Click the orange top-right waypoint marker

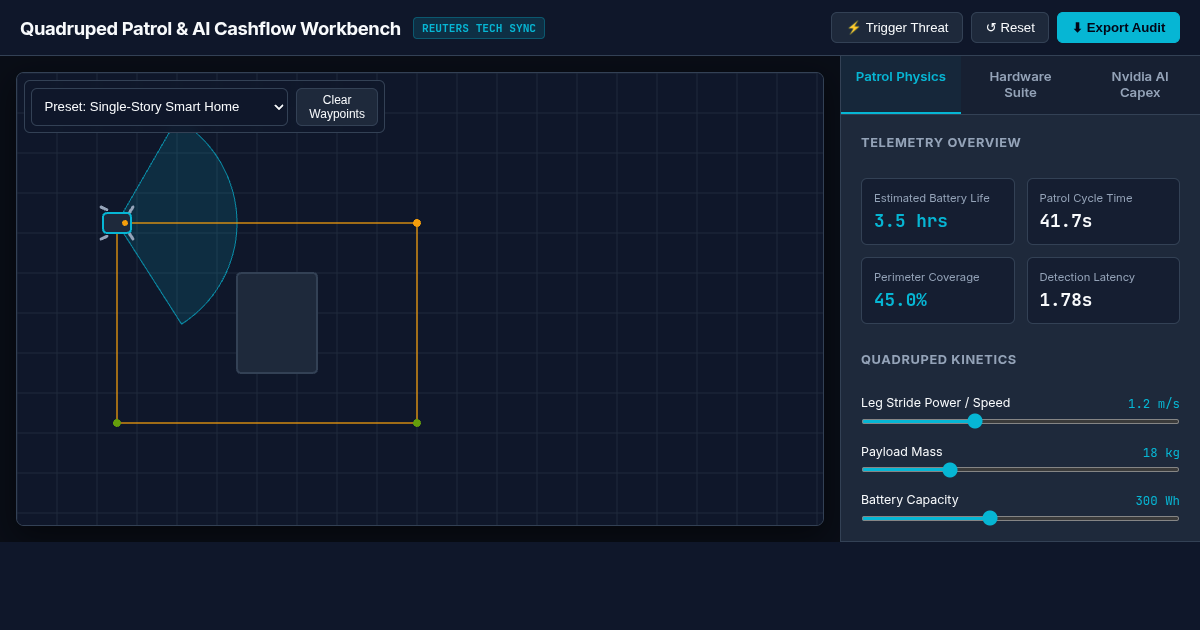point(417,223)
